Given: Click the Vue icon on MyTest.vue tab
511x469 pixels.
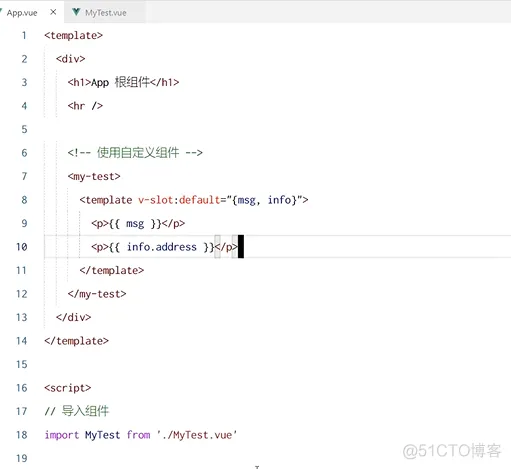Looking at the screenshot, I should [x=76, y=12].
